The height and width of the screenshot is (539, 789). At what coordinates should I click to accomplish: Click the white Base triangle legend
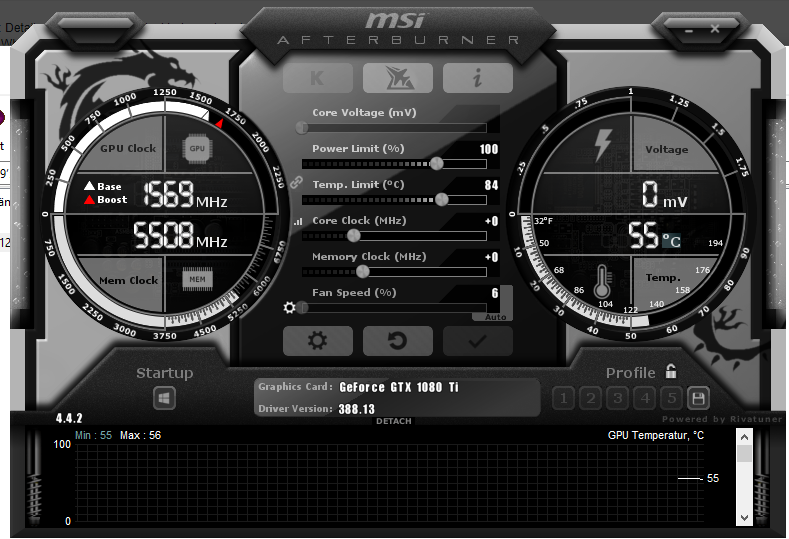pyautogui.click(x=90, y=186)
